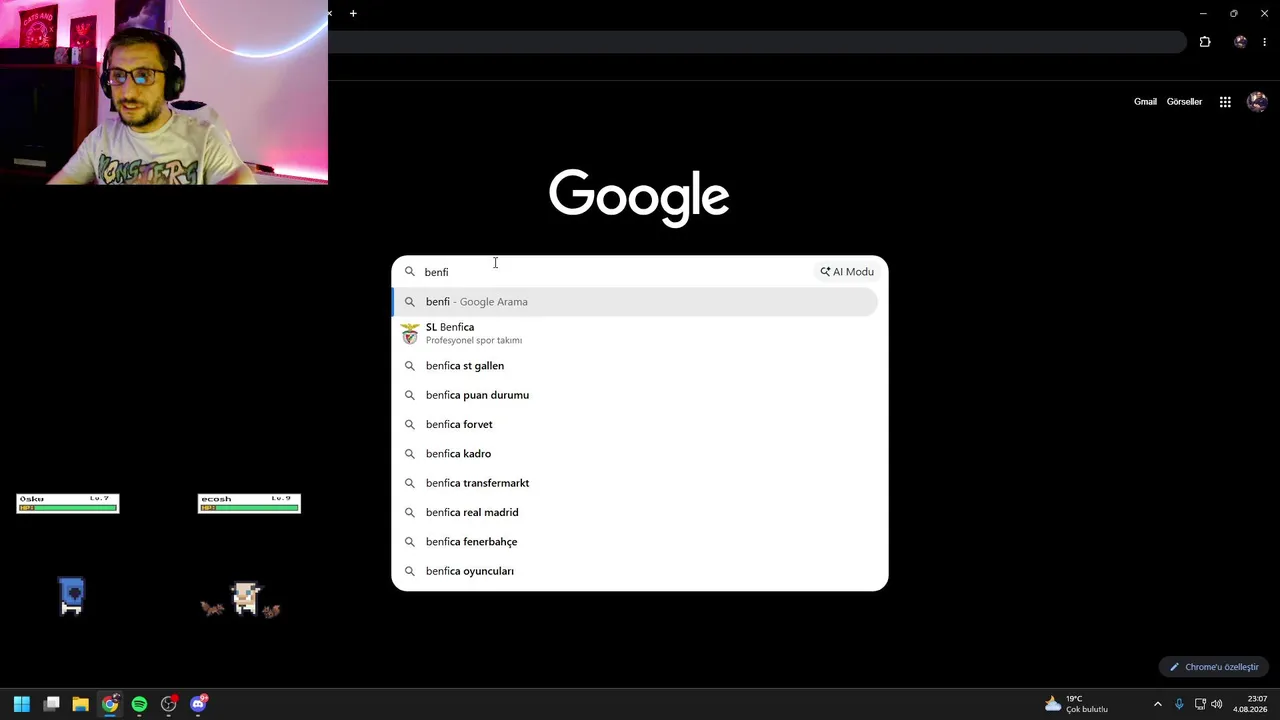Click the search icon beside benfica fenerbahçe
The height and width of the screenshot is (720, 1280).
(410, 542)
